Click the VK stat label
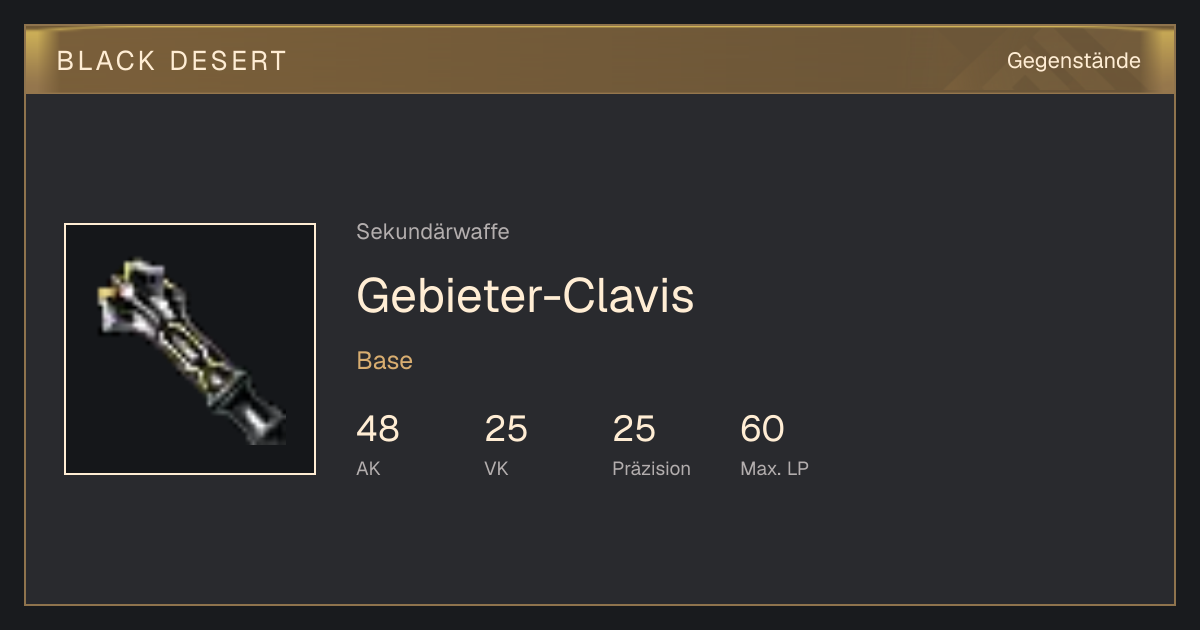Screen dimensions: 1200x630 click(x=496, y=468)
